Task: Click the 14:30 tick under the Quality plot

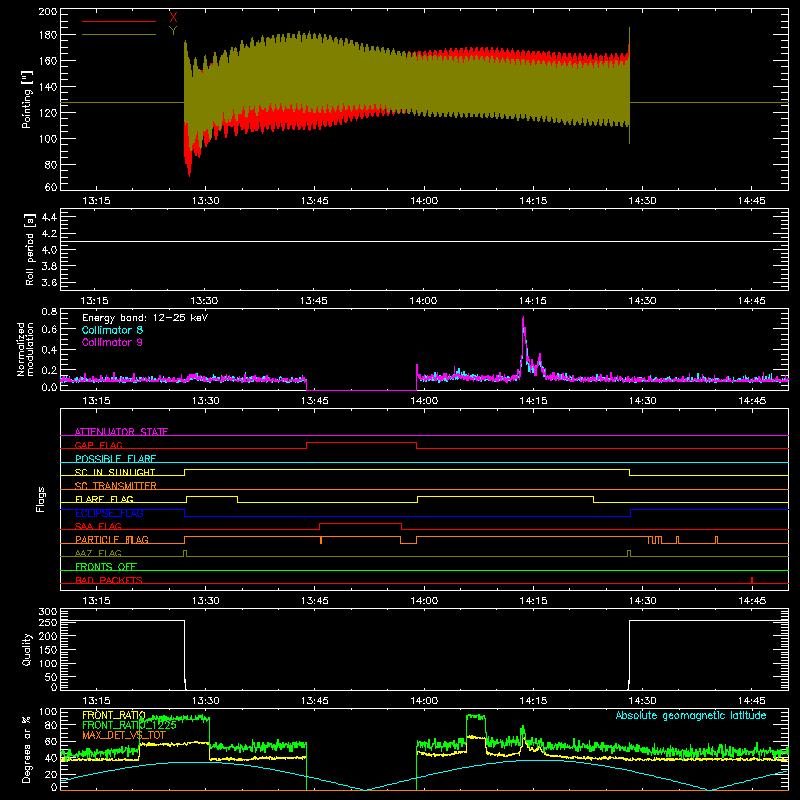Action: pos(642,701)
